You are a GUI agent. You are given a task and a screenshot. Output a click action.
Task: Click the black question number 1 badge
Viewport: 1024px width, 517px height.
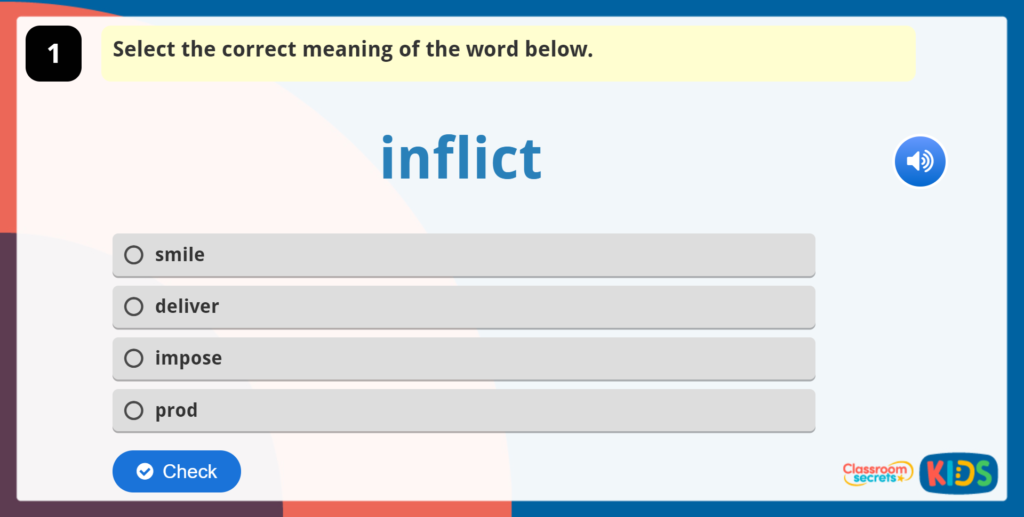pos(53,54)
